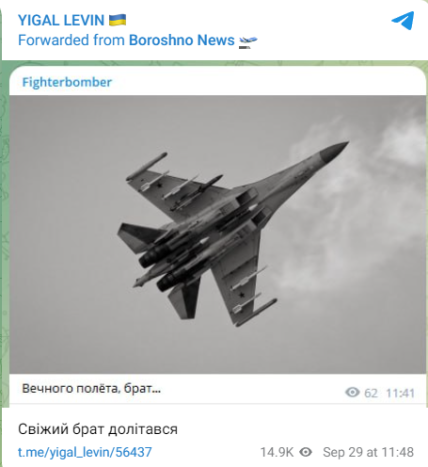Open the 'Sep 29 at 11:48' date link

tap(368, 452)
